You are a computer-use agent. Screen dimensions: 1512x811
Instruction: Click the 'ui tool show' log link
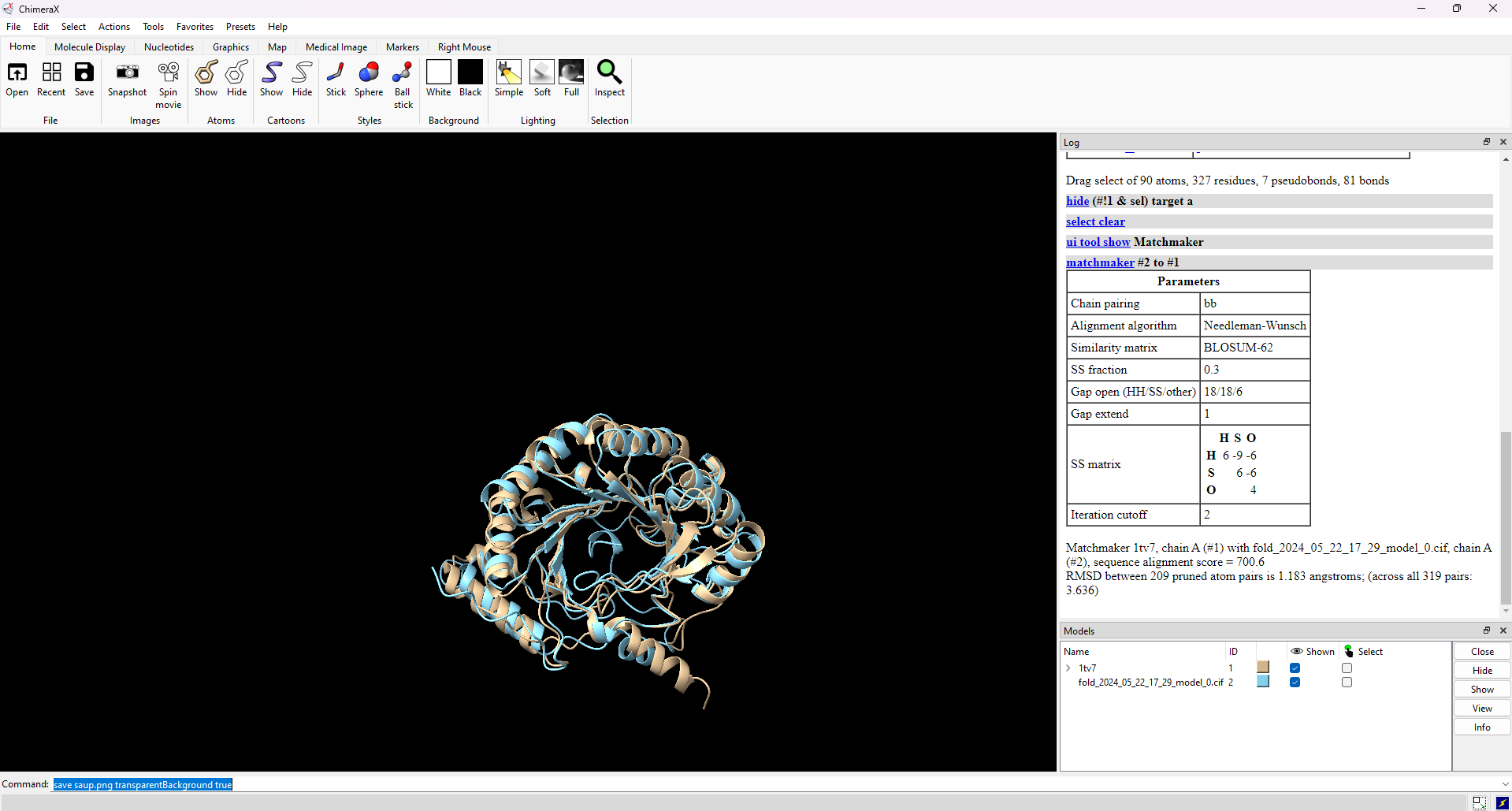1098,242
